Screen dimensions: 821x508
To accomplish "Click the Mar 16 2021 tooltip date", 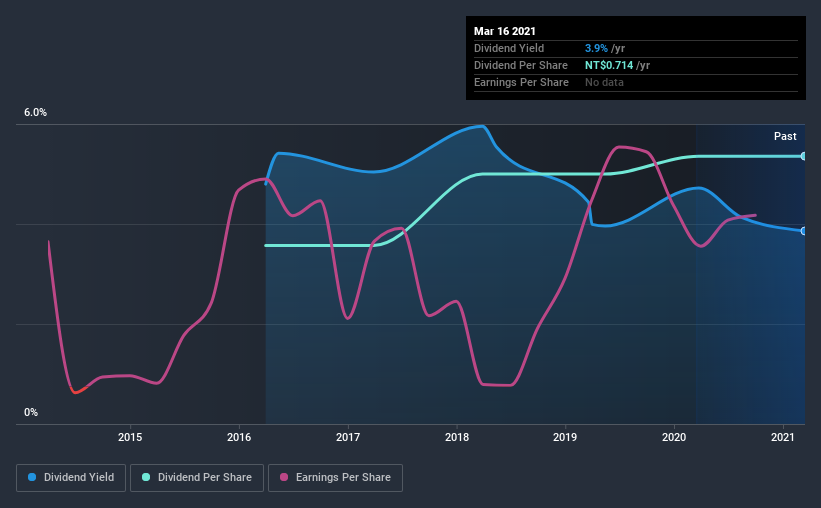I will click(505, 31).
